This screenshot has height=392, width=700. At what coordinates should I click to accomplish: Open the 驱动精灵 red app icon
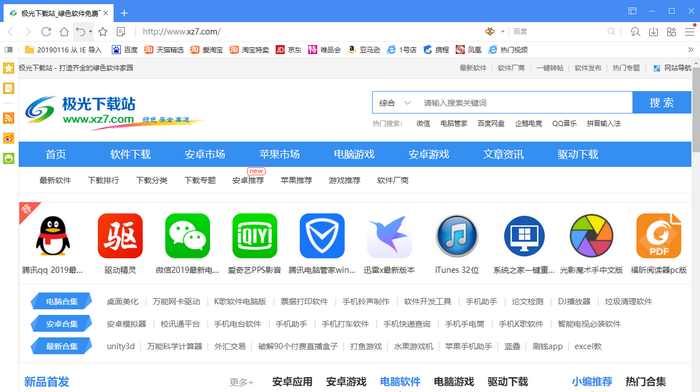[x=120, y=236]
